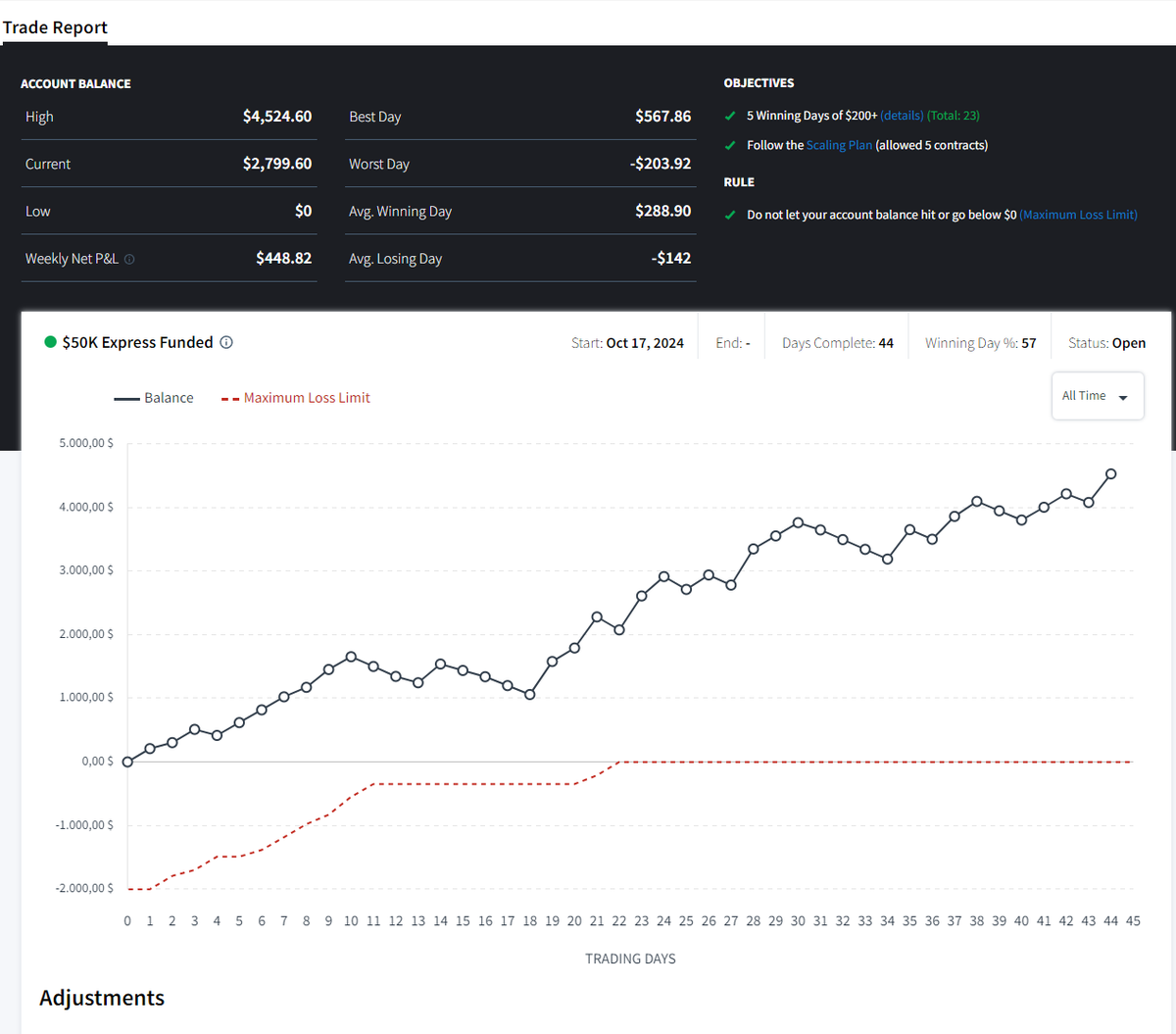The height and width of the screenshot is (1034, 1176).
Task: Open the (Maximum Loss Limit) link
Action: point(1078,215)
